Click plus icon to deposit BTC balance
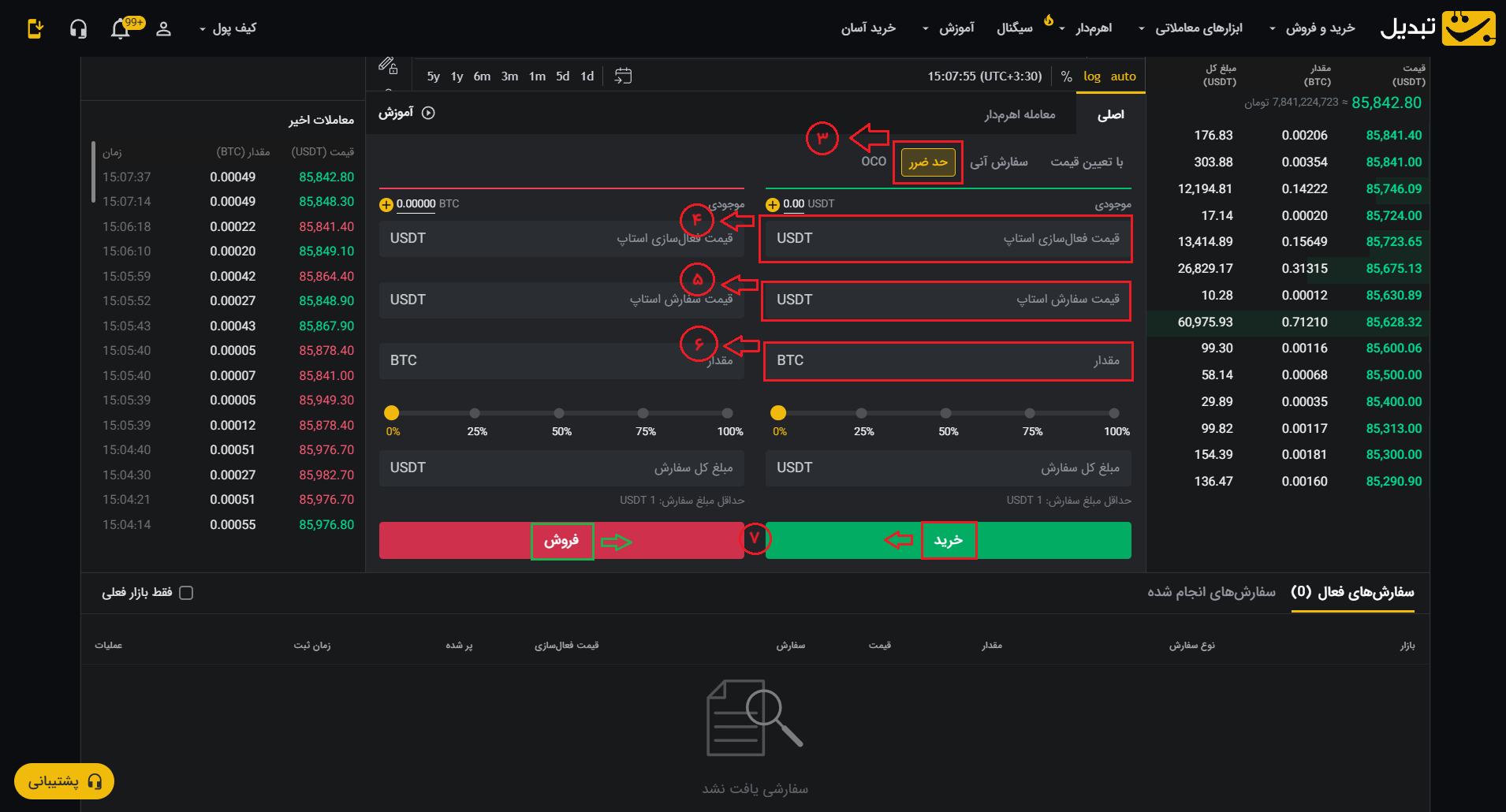1506x812 pixels. click(386, 205)
